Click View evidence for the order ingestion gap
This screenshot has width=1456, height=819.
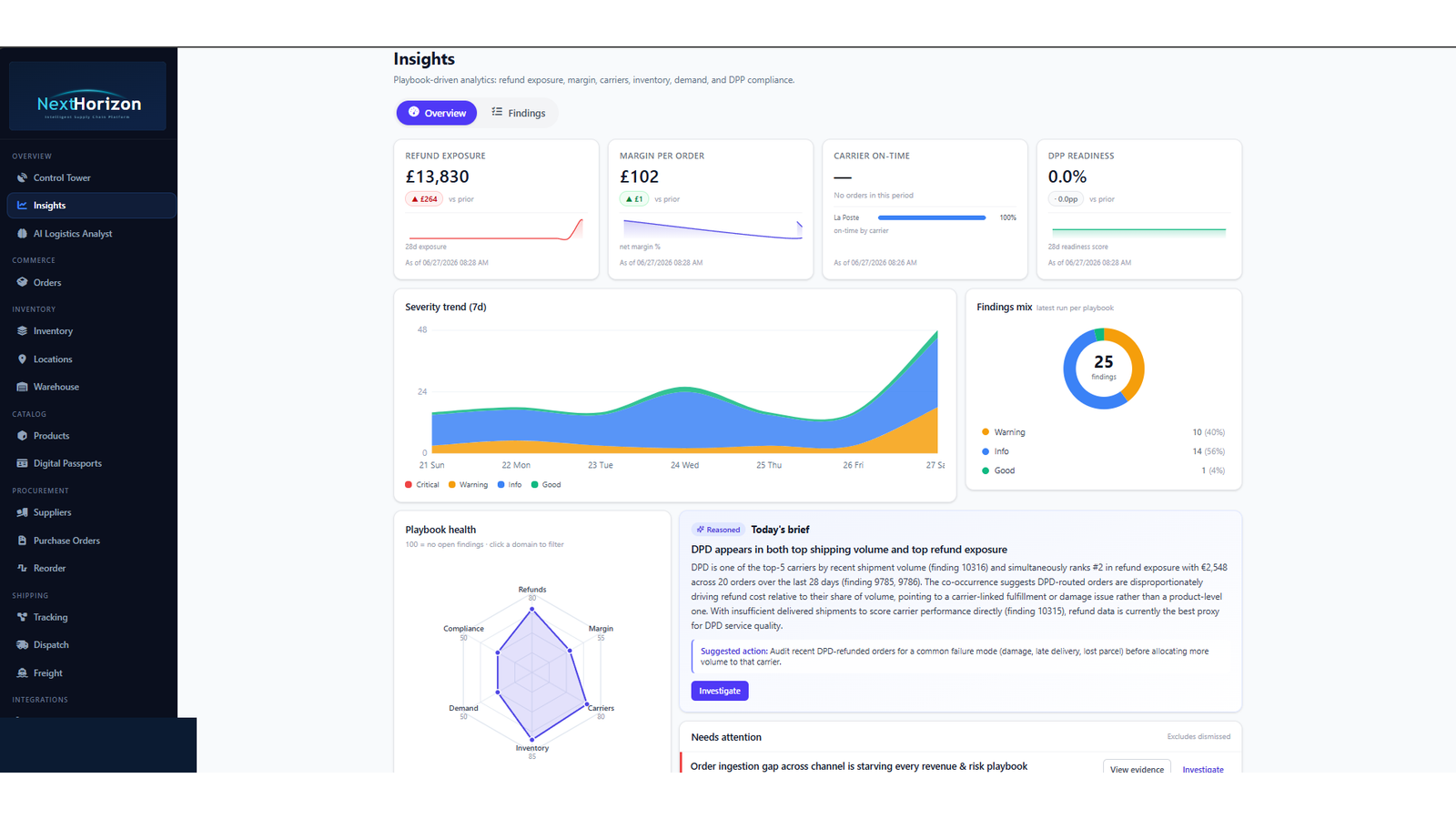(1137, 769)
